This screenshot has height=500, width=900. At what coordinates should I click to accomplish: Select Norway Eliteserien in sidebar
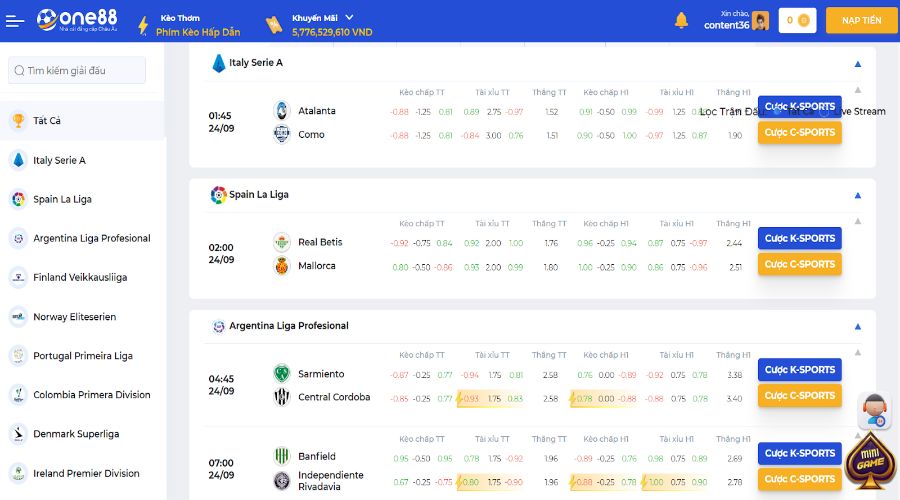pyautogui.click(x=83, y=316)
